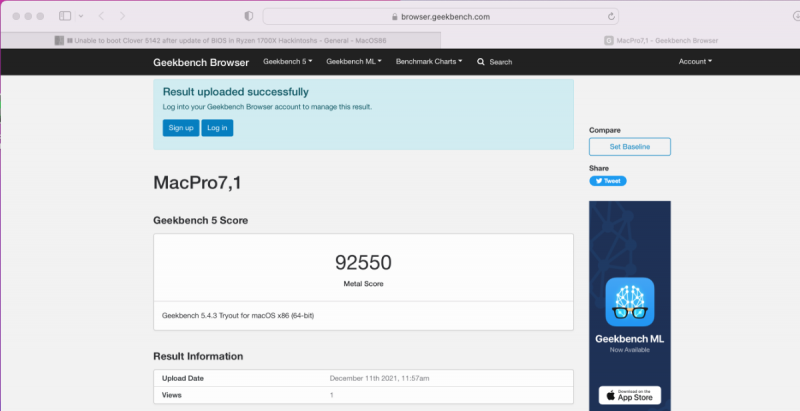Click the Search magnifier icon
The image size is (800, 411).
[x=481, y=62]
